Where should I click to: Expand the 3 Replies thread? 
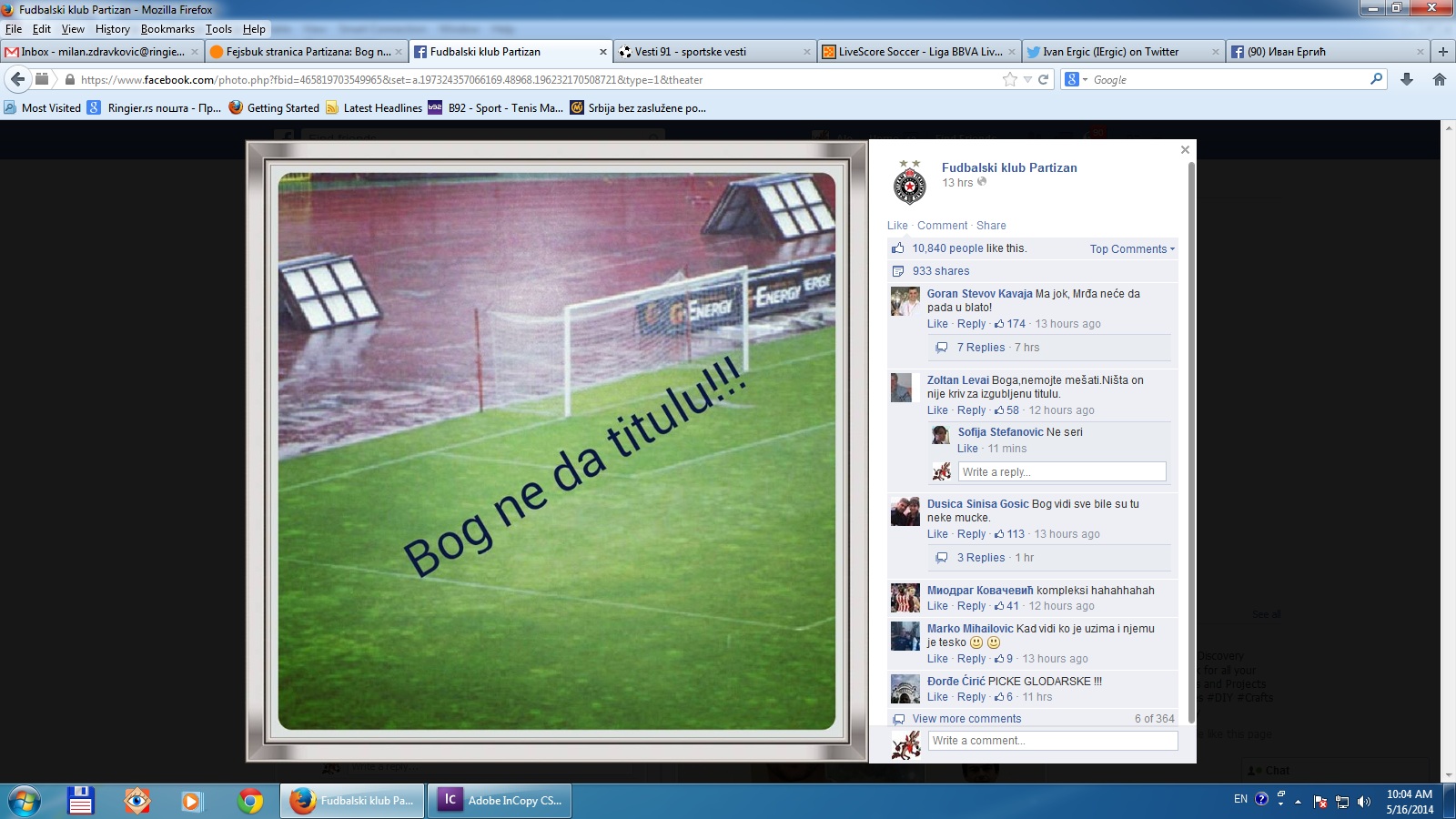[x=980, y=558]
